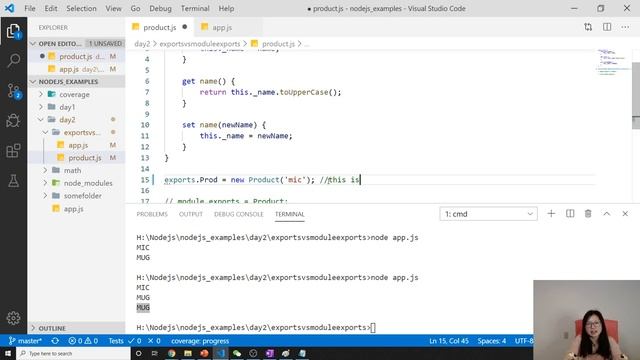This screenshot has height=360, width=640.
Task: Click the Windows taskbar search box
Action: [73, 353]
